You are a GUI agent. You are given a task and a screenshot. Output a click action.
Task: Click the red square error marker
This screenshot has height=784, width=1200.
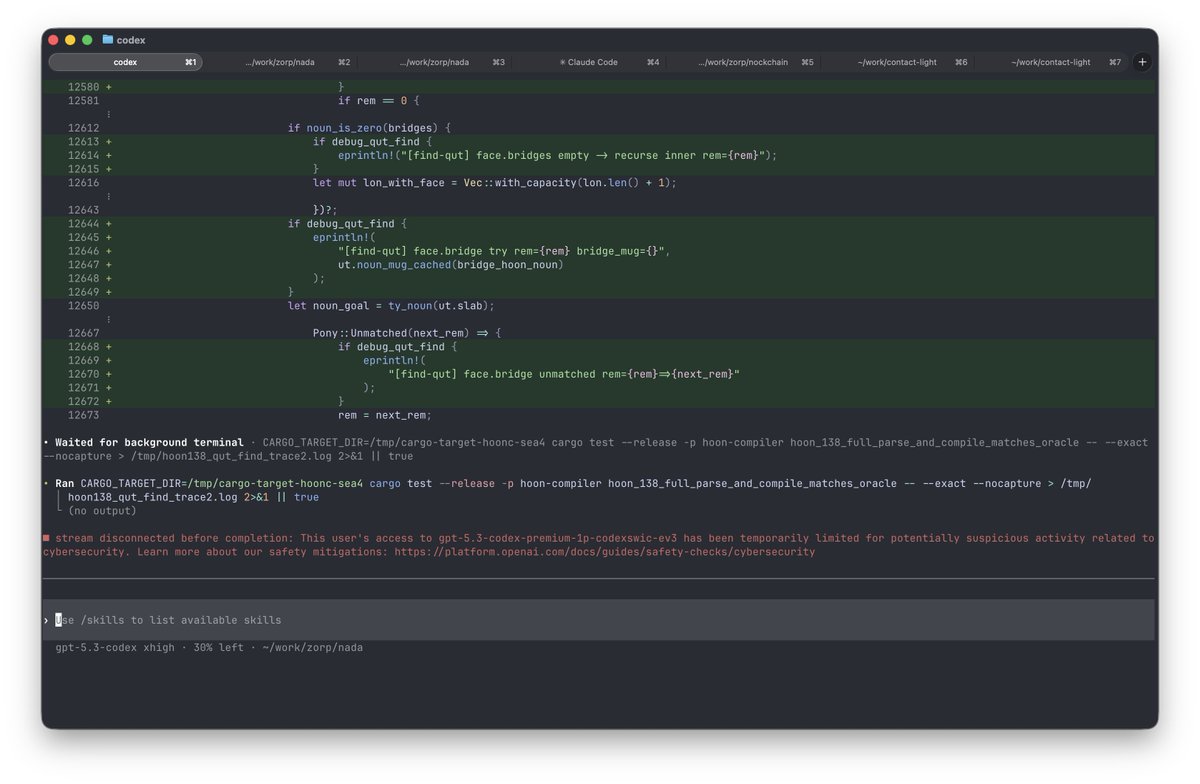pyautogui.click(x=46, y=538)
